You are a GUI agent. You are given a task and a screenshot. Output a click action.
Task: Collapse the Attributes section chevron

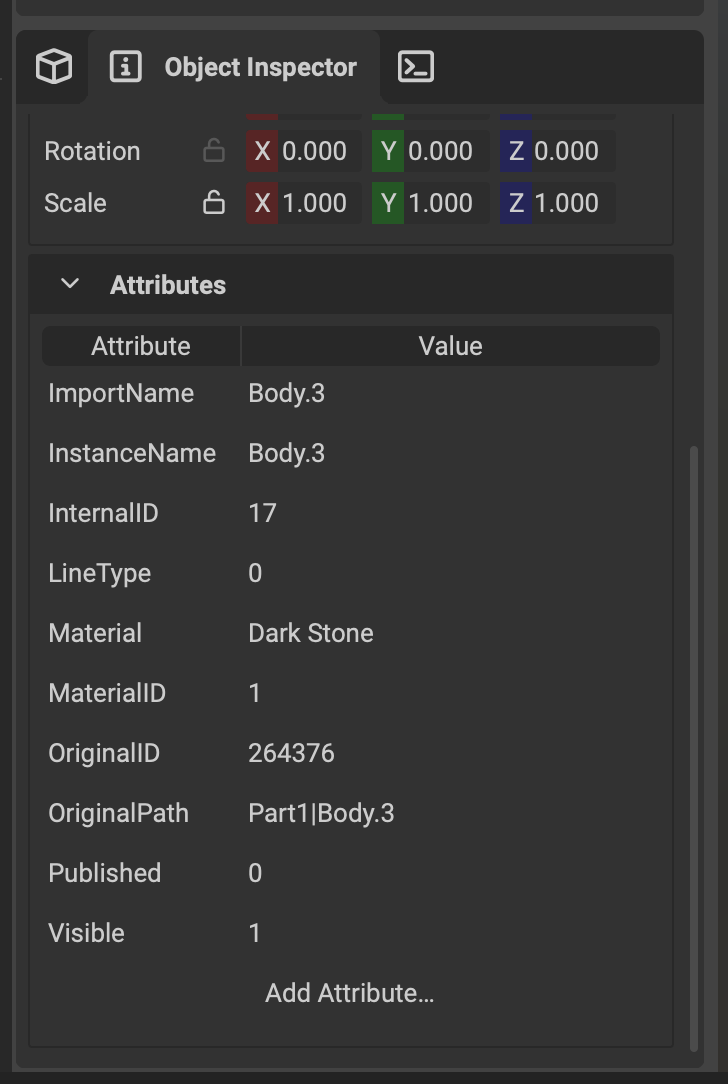pyautogui.click(x=70, y=284)
